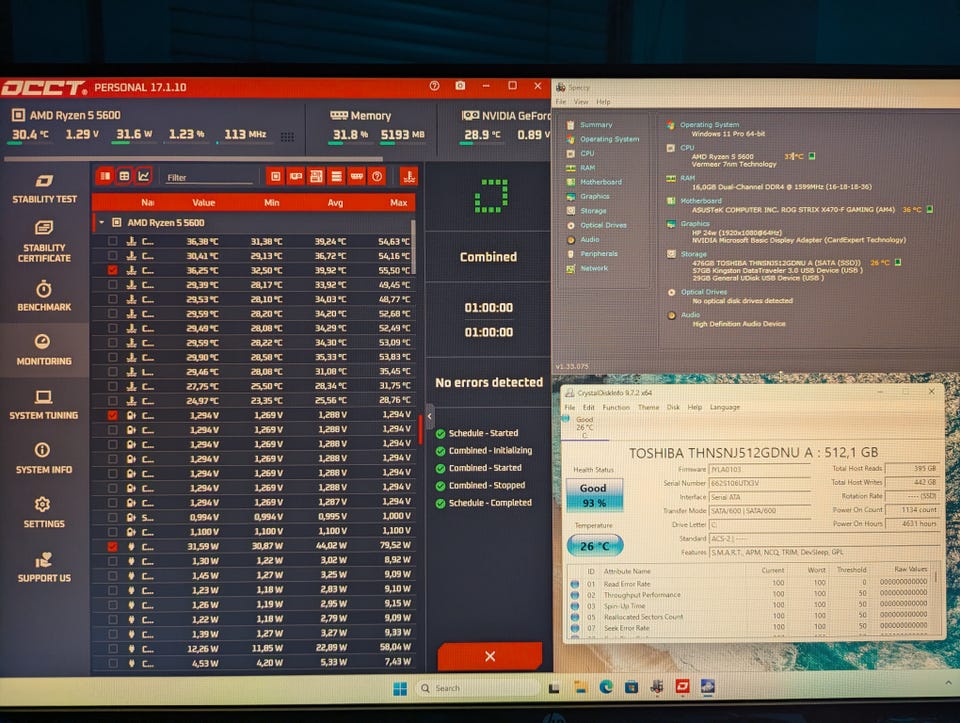Check the power row showing 12,26 W
The image size is (960, 723).
pyautogui.click(x=113, y=648)
